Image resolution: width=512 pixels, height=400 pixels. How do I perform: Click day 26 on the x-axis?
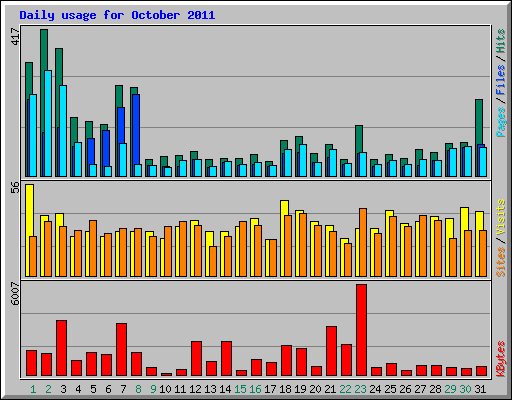pos(405,389)
